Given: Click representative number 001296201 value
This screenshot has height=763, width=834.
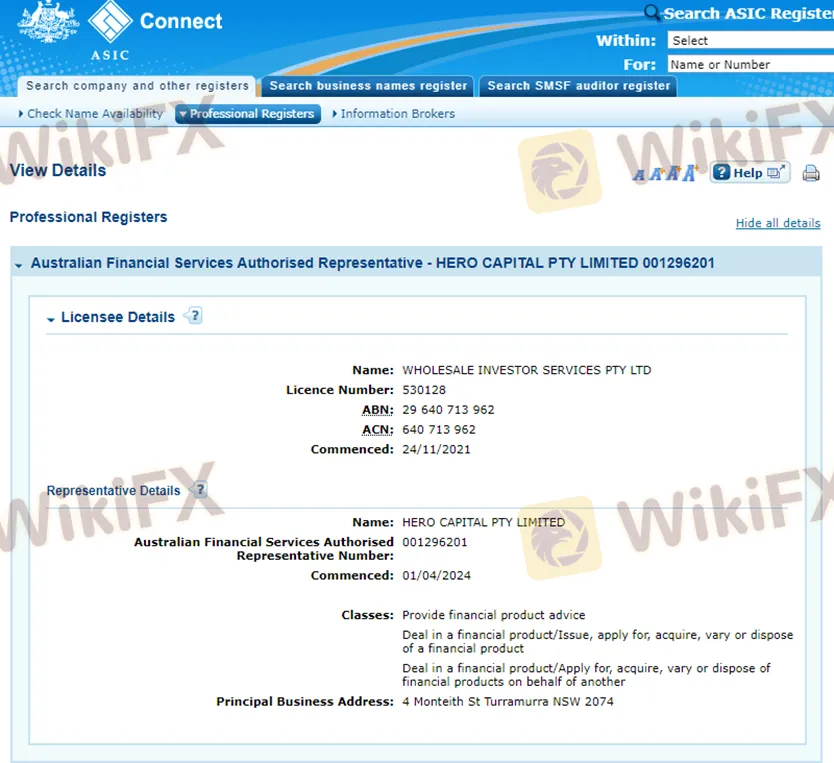Looking at the screenshot, I should (x=435, y=542).
